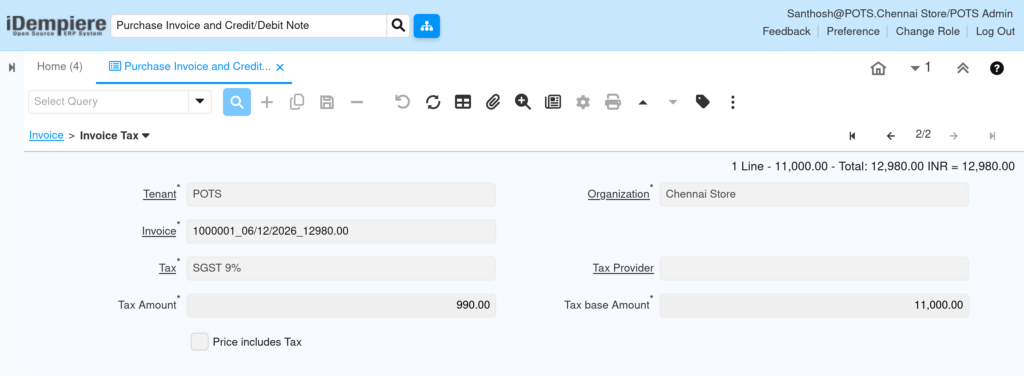Click the Tenant field label

159,194
